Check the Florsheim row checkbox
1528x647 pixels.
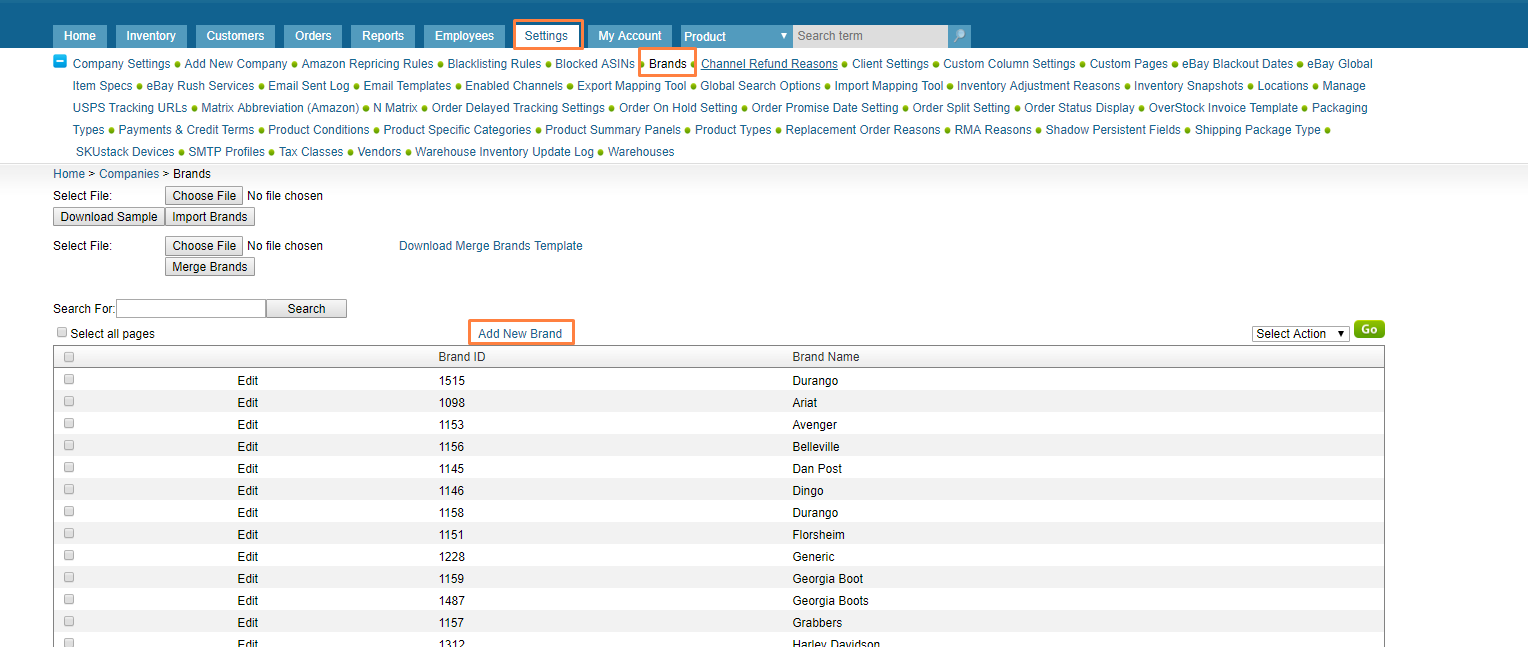tap(69, 533)
